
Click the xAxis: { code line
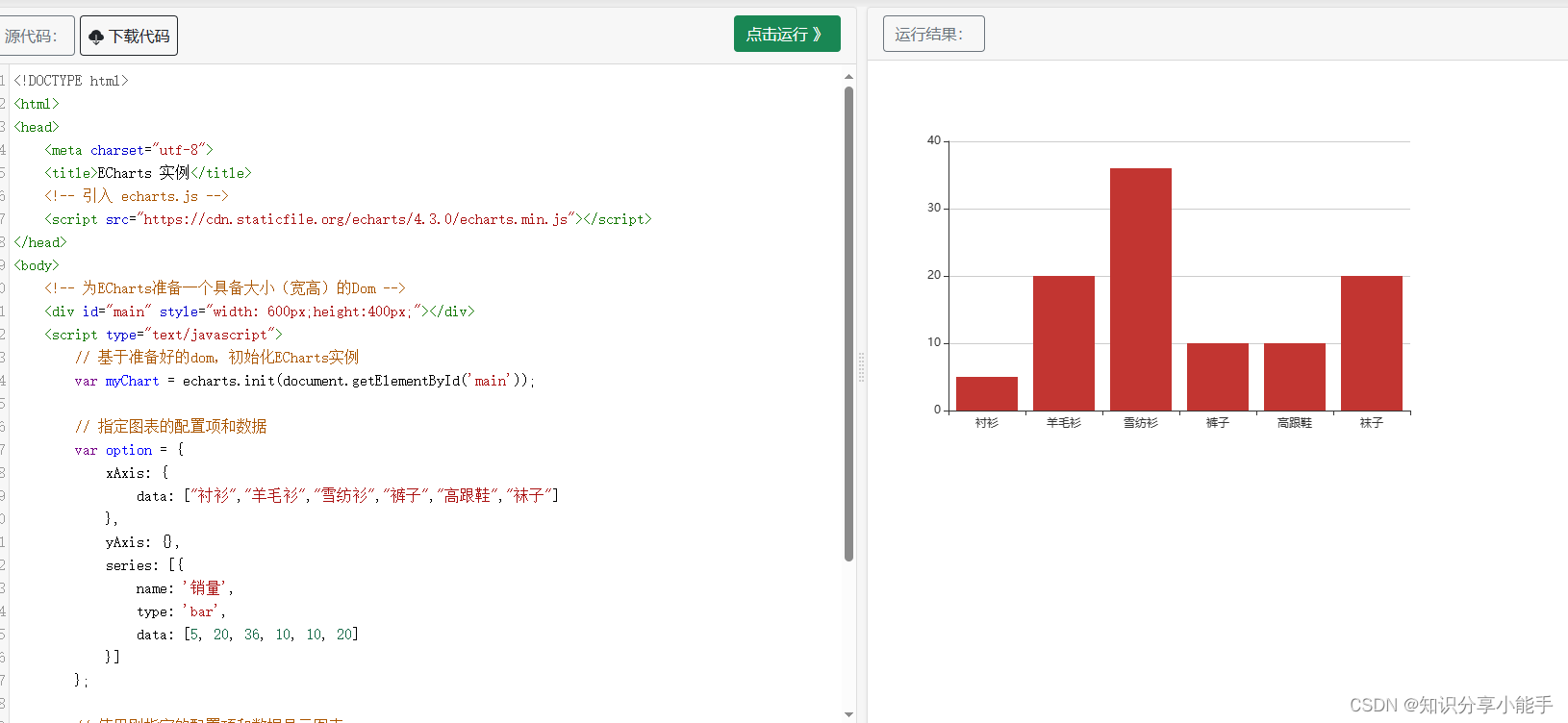click(x=137, y=473)
